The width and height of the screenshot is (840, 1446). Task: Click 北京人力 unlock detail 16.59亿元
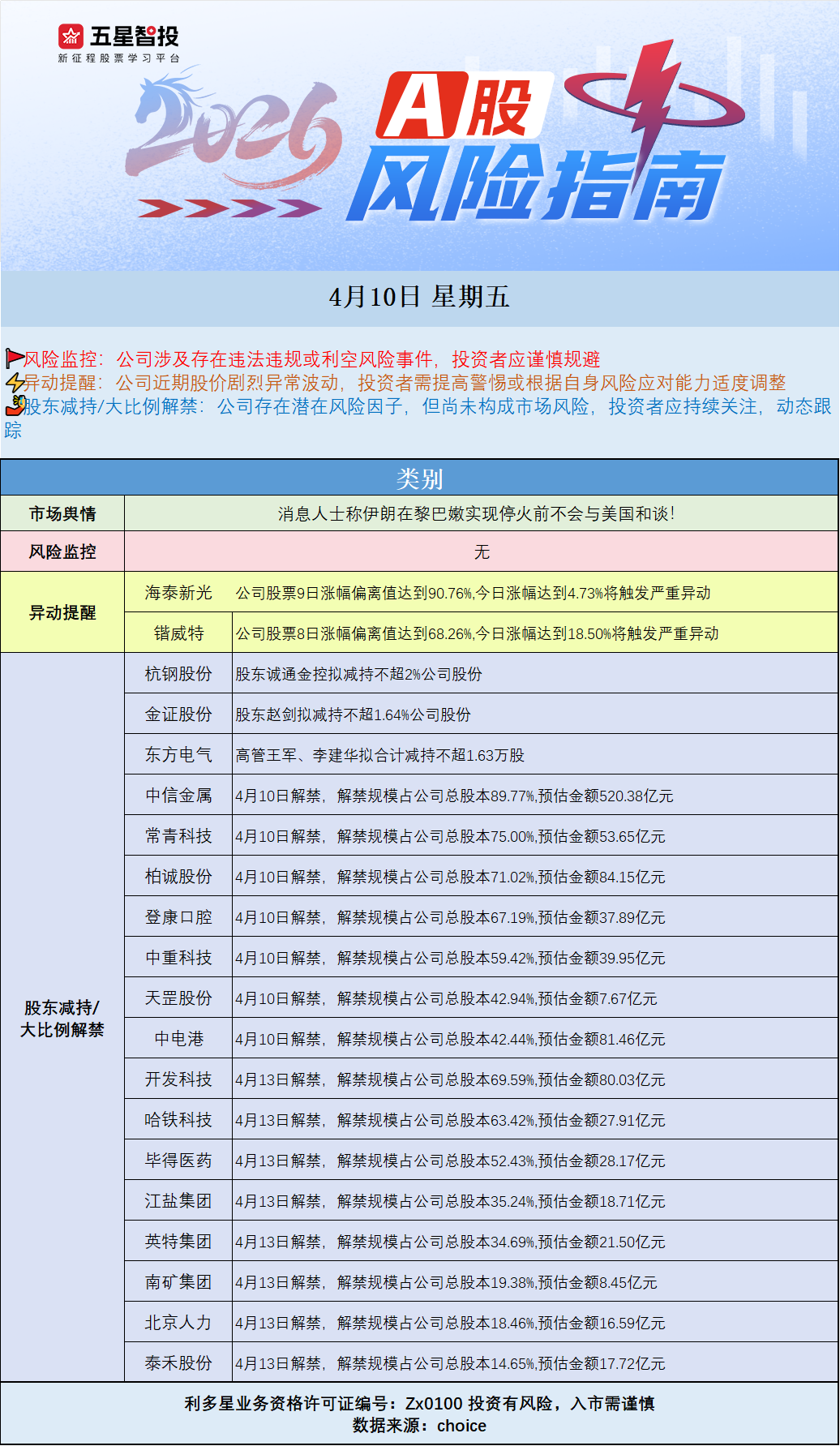point(450,1323)
